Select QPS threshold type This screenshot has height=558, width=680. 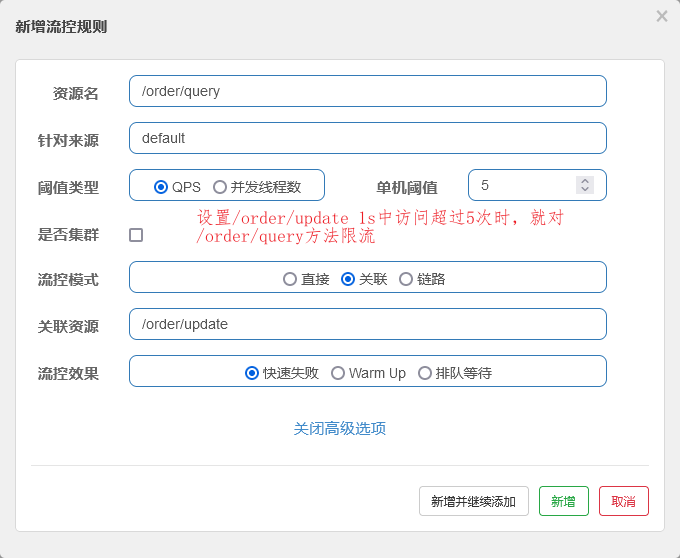coord(161,187)
